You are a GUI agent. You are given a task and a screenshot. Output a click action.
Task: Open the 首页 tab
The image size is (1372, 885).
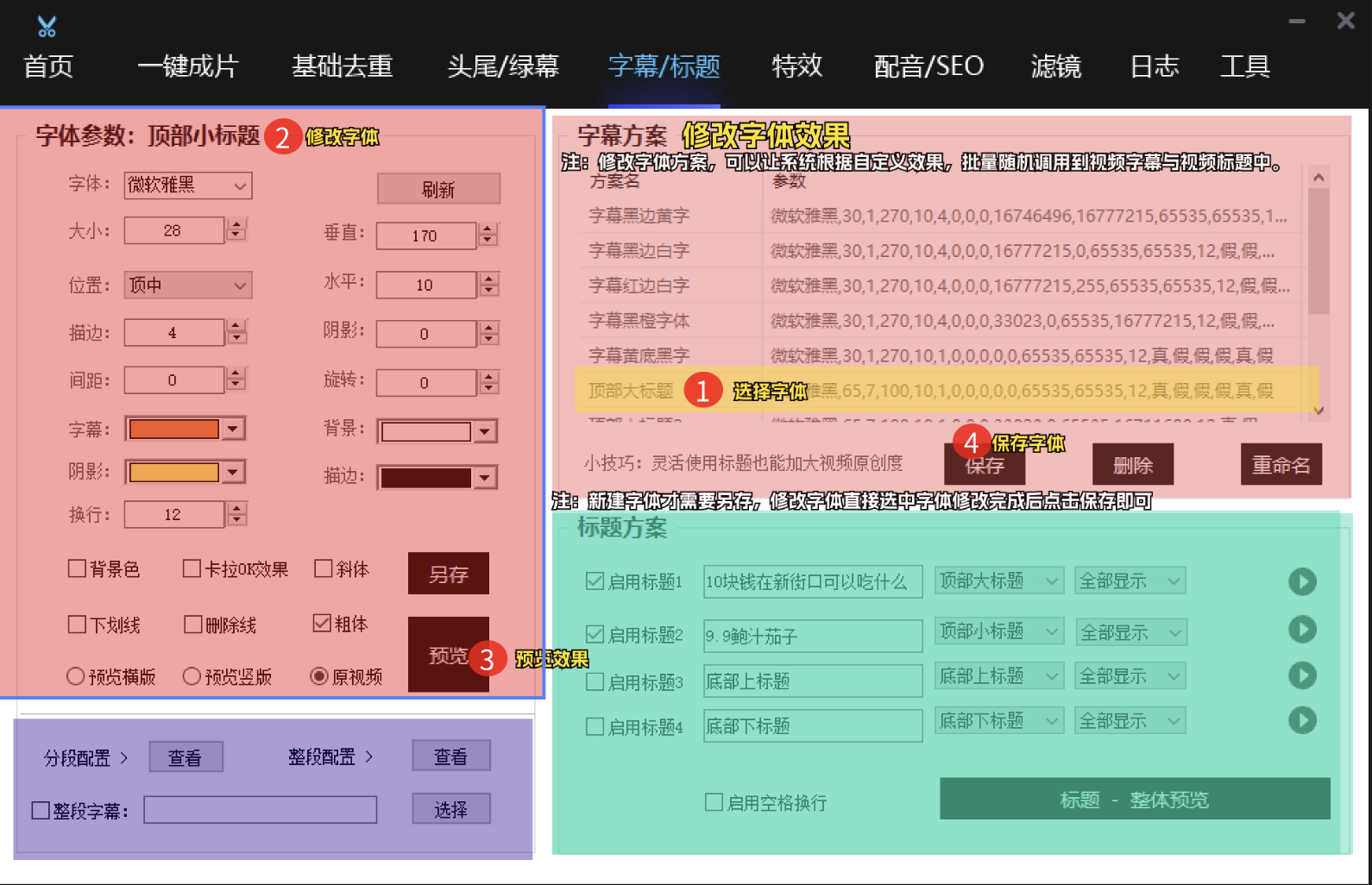click(48, 66)
